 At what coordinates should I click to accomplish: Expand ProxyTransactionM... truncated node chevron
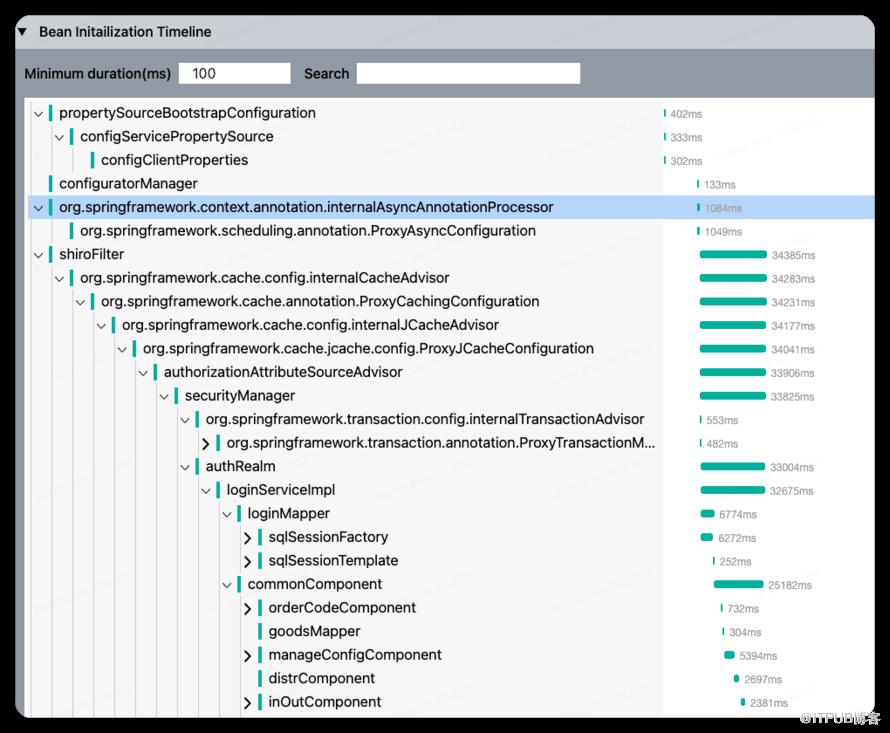[x=205, y=443]
